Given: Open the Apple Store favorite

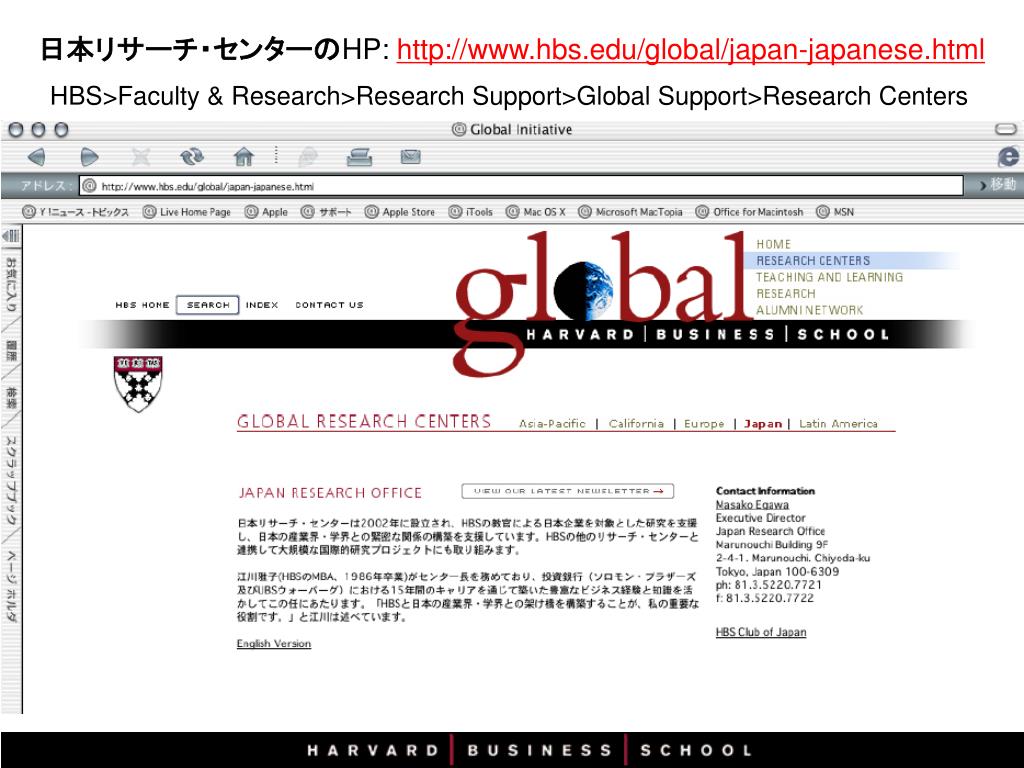Looking at the screenshot, I should pyautogui.click(x=400, y=212).
